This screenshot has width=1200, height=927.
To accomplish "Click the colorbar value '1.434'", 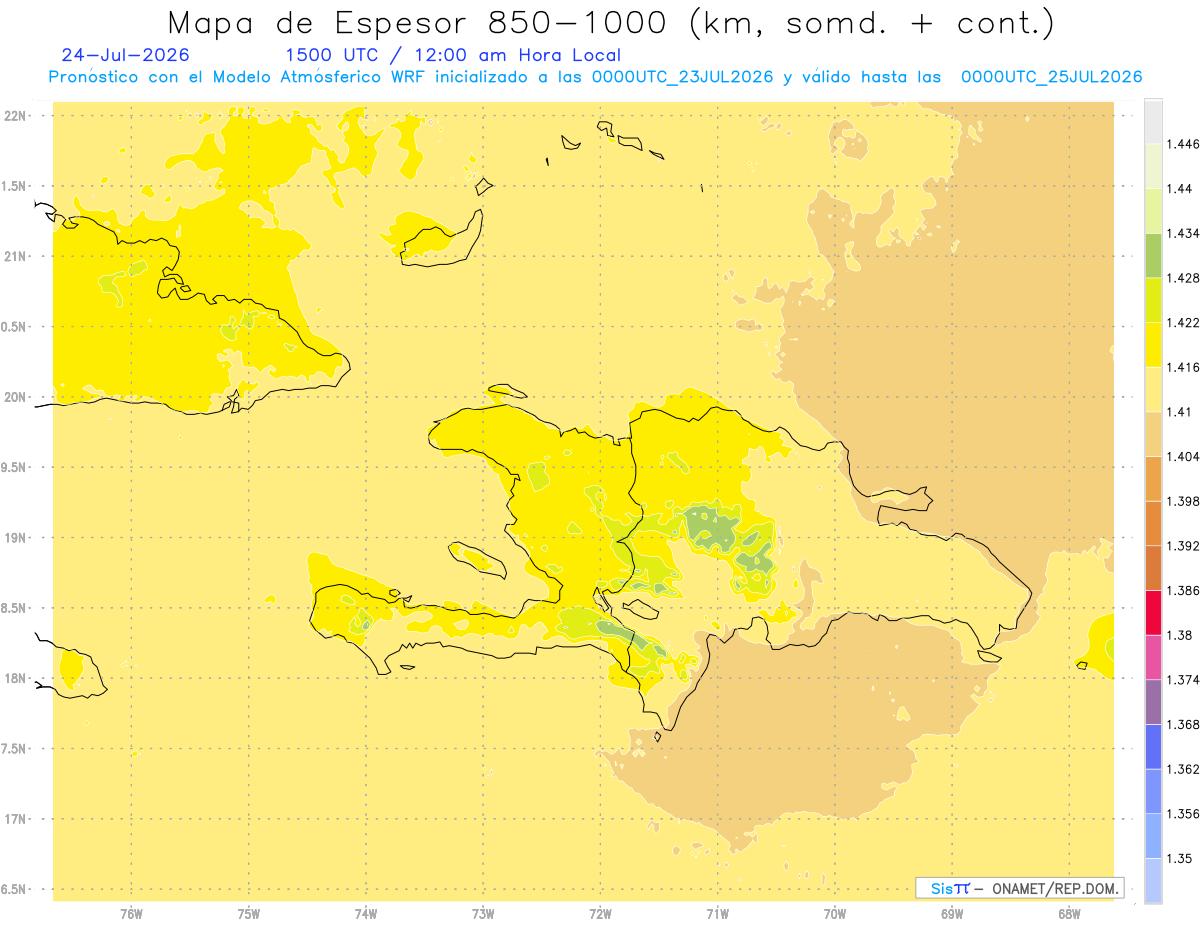I will pos(1183,234).
